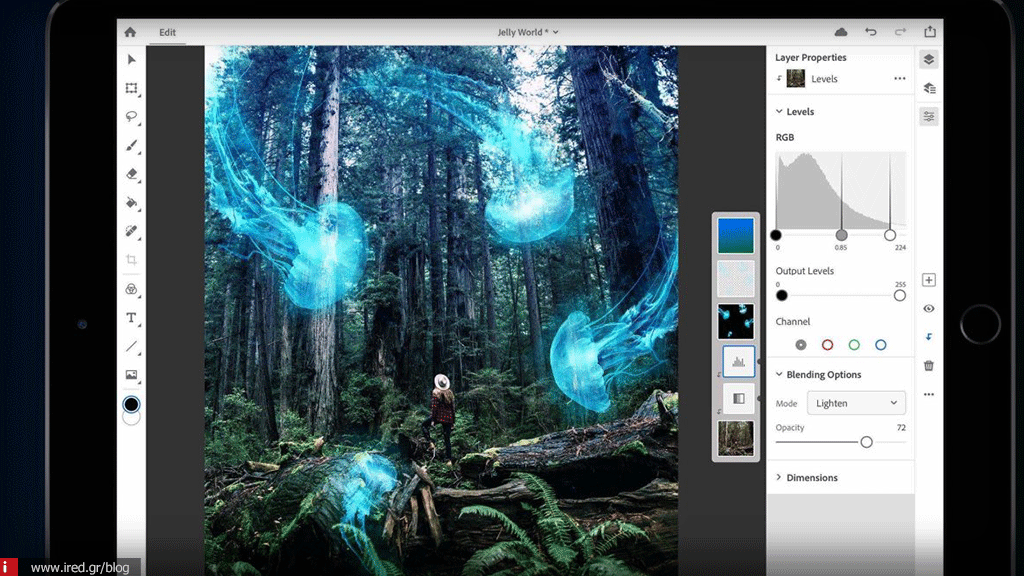Select the red channel radio button
The width and height of the screenshot is (1024, 576).
(827, 345)
